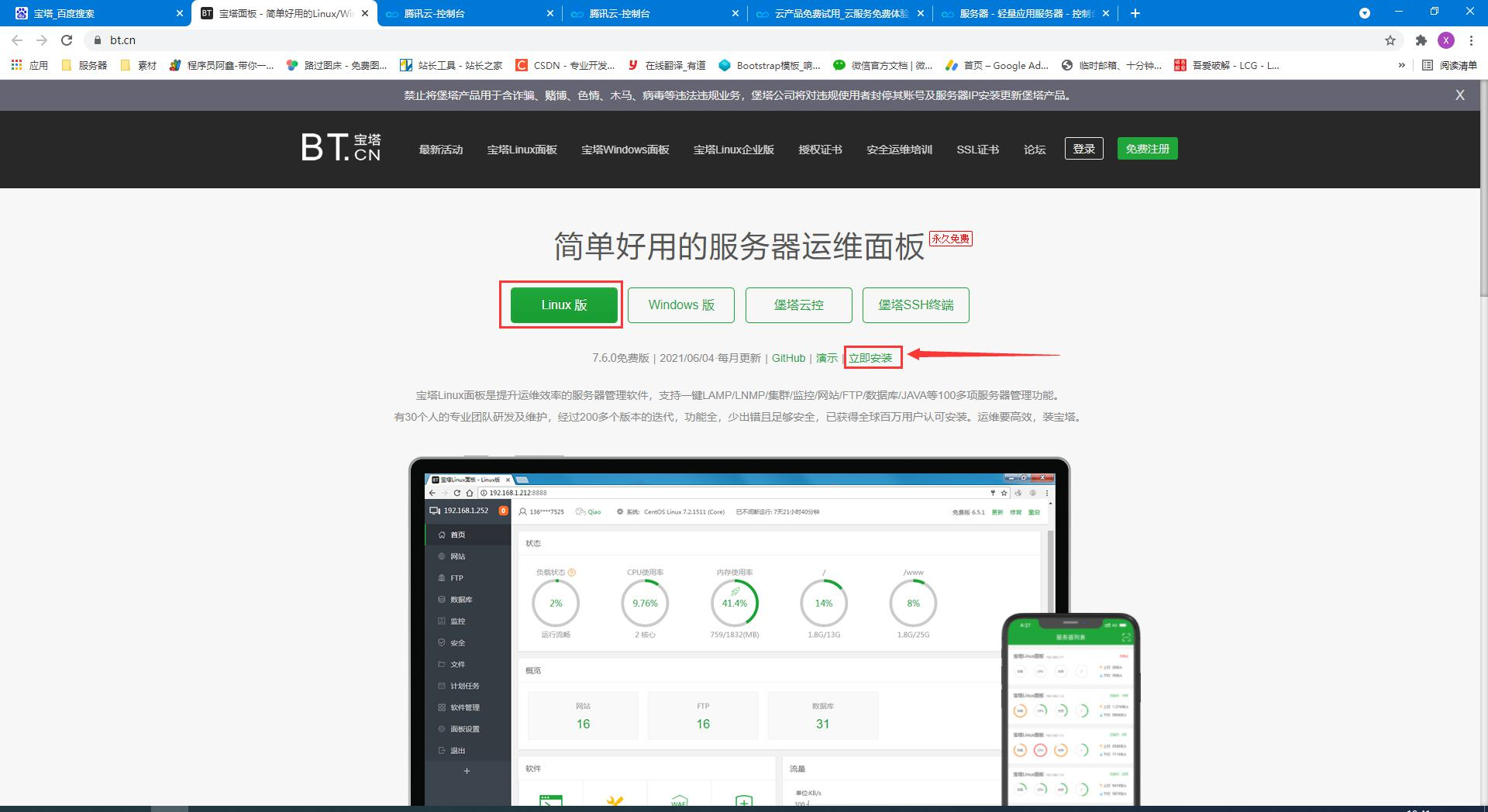Open the 站长工具 bookmark
The height and width of the screenshot is (812, 1488).
click(451, 66)
